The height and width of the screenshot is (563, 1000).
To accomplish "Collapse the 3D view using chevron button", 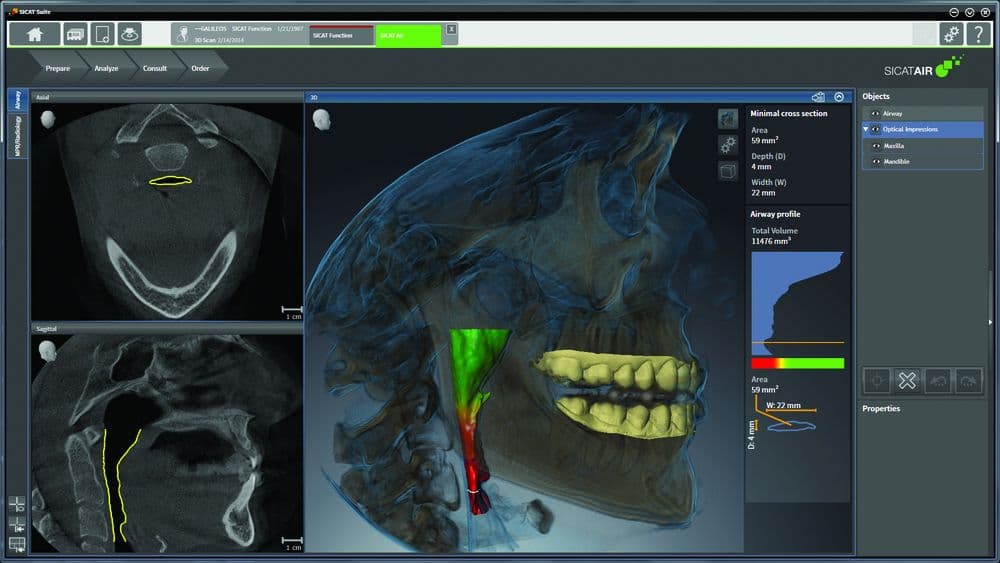I will click(839, 97).
